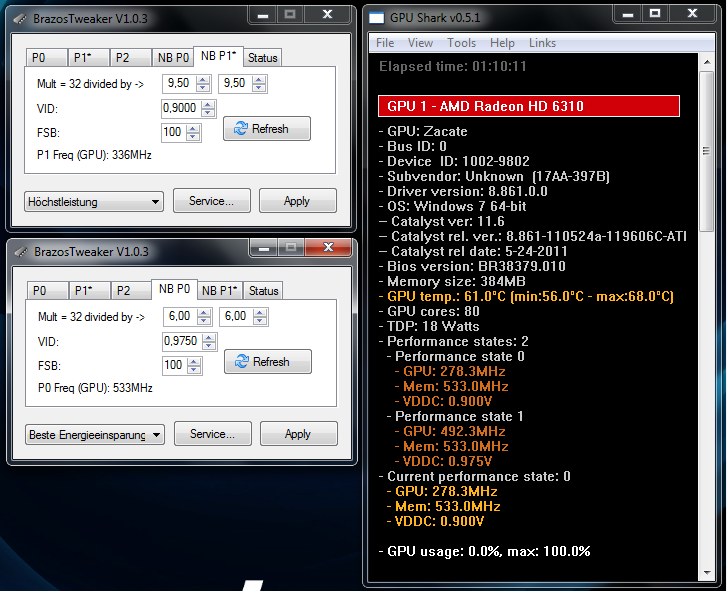Click Refresh in the upper BrazosTweaker window

[267, 128]
